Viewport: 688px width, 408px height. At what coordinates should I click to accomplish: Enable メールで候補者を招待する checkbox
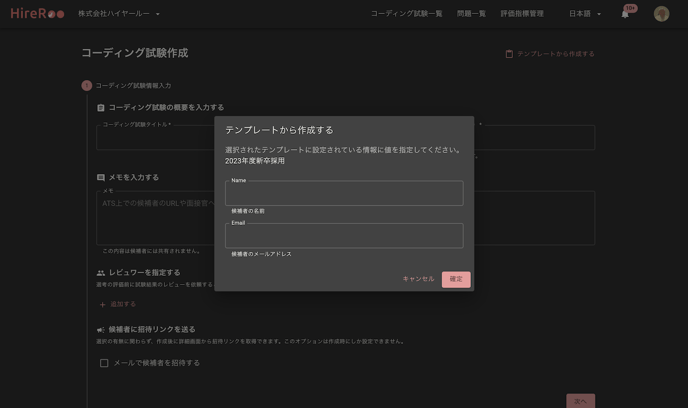click(x=104, y=363)
